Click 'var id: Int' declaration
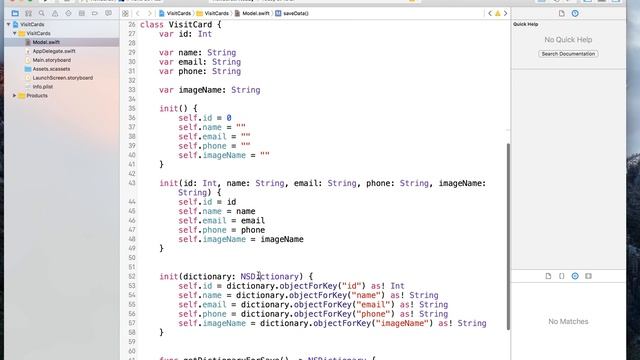 [186, 34]
